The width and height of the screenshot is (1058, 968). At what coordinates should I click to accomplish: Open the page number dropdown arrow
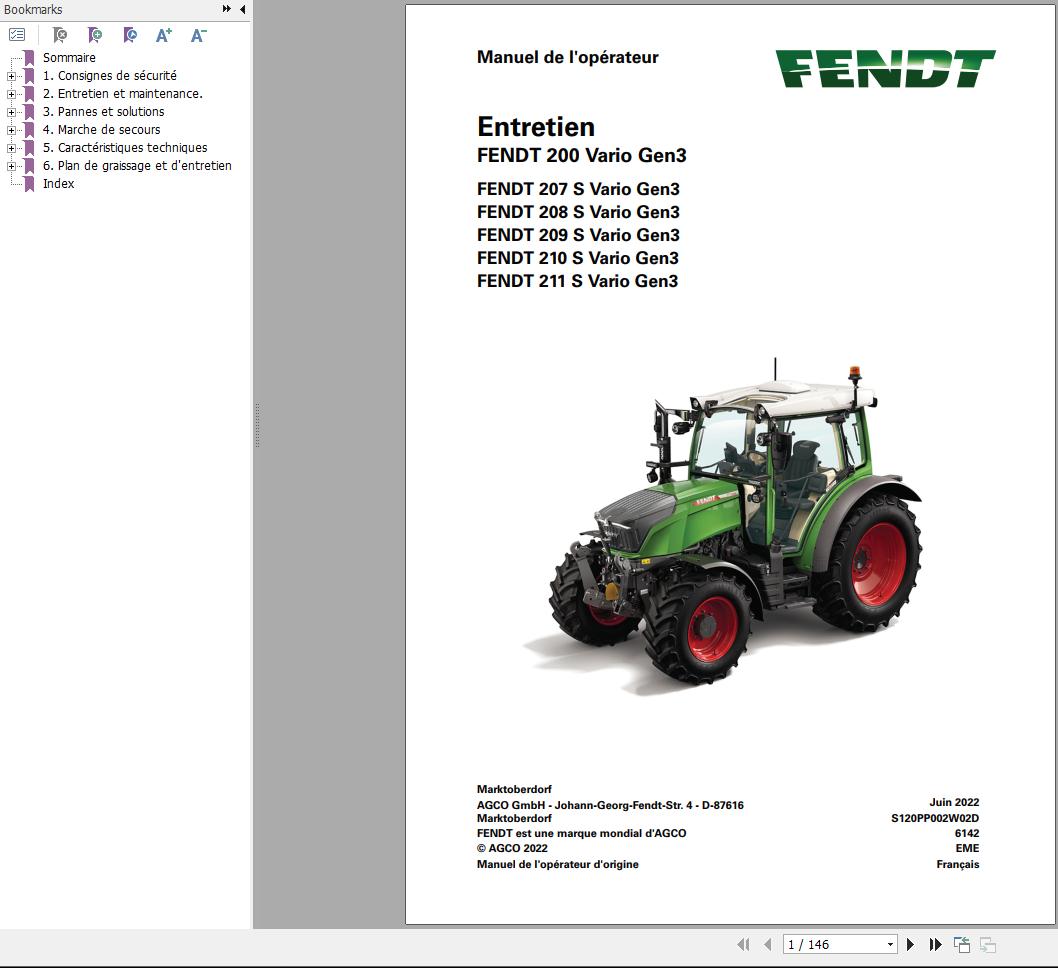[x=890, y=944]
